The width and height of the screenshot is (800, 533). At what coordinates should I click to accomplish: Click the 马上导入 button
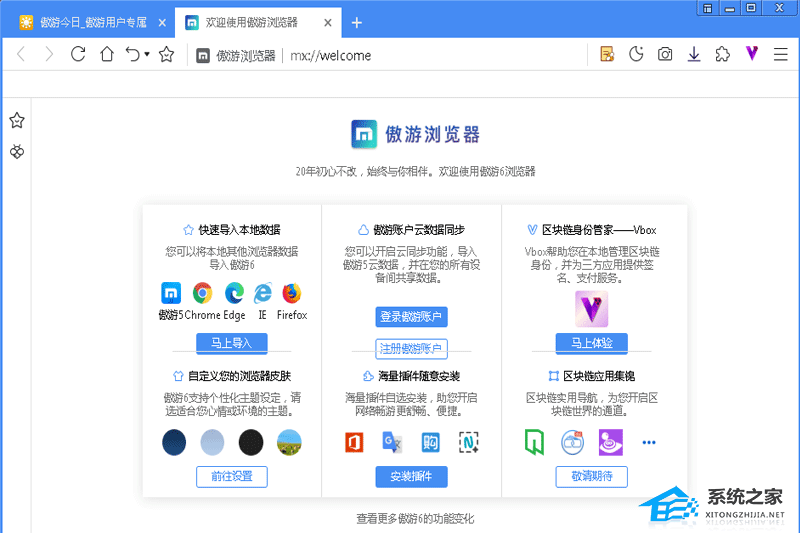pos(232,343)
